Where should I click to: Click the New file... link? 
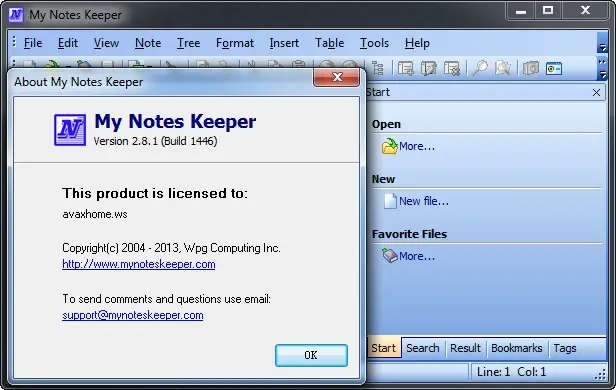pyautogui.click(x=424, y=201)
